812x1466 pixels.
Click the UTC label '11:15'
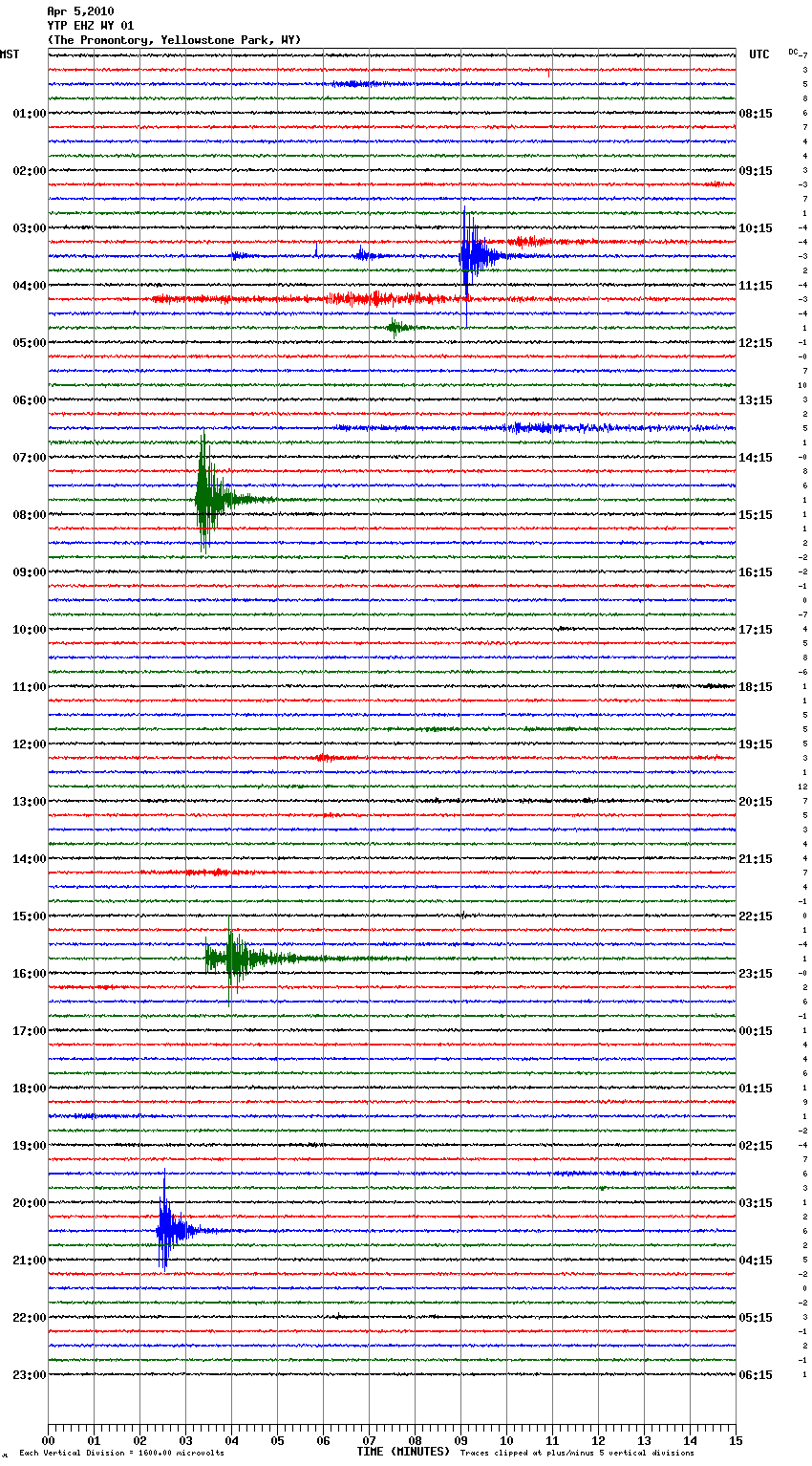756,286
